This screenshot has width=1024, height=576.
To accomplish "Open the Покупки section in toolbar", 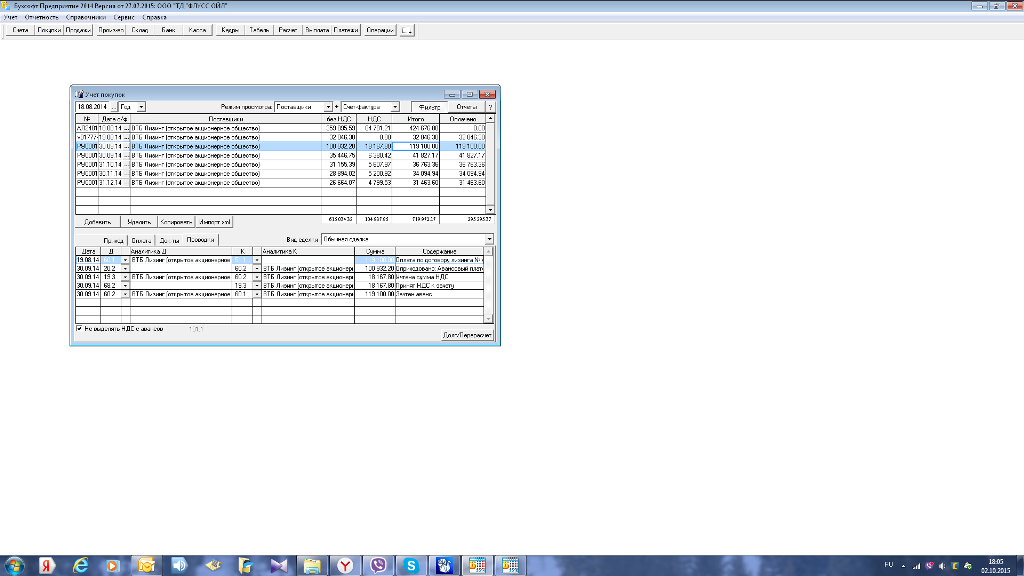I will 49,30.
